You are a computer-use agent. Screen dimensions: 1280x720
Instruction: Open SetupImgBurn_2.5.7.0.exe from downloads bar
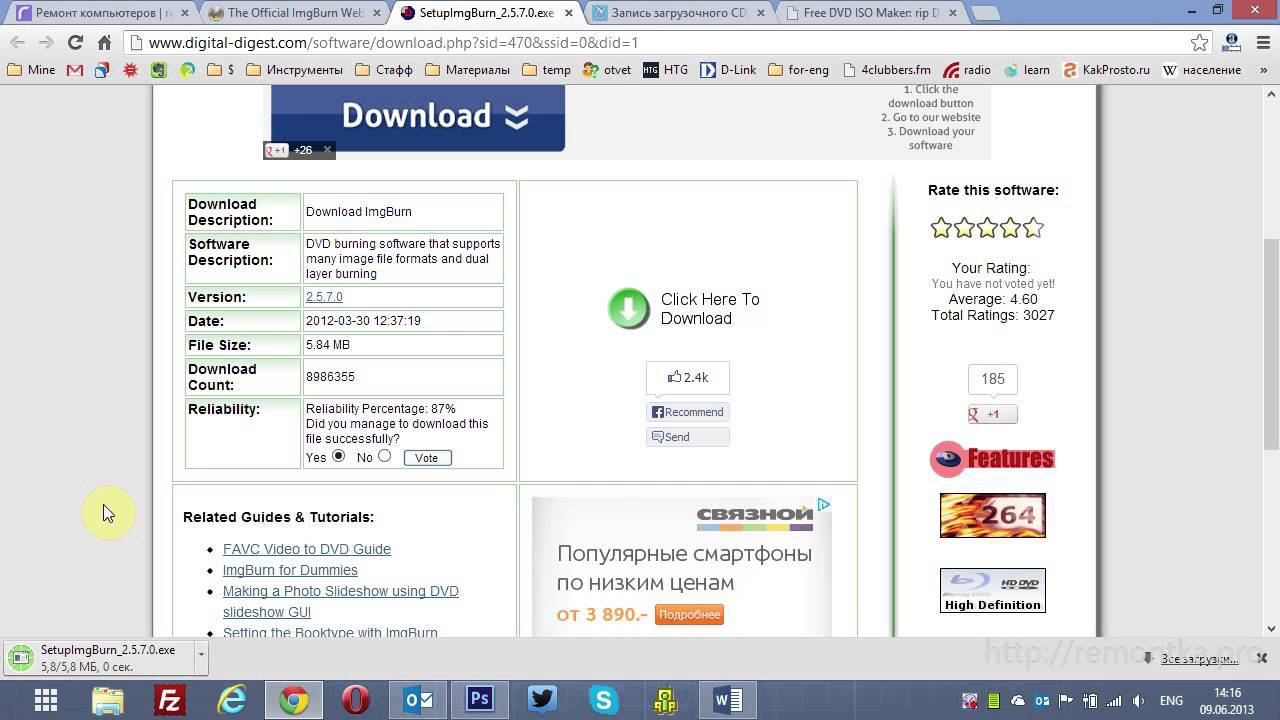100,657
